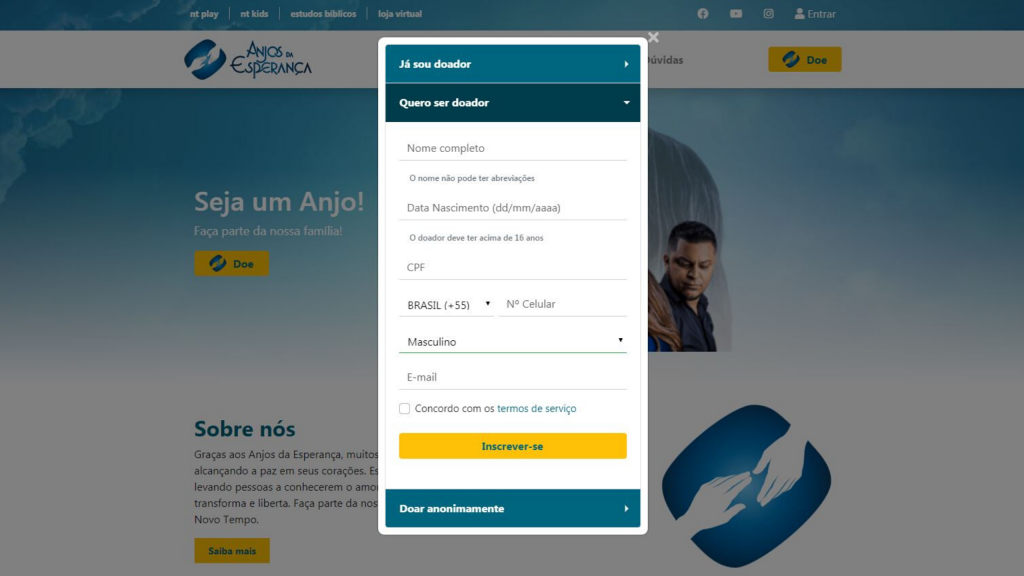1024x576 pixels.
Task: Open the Masculino gender dropdown
Action: 513,342
